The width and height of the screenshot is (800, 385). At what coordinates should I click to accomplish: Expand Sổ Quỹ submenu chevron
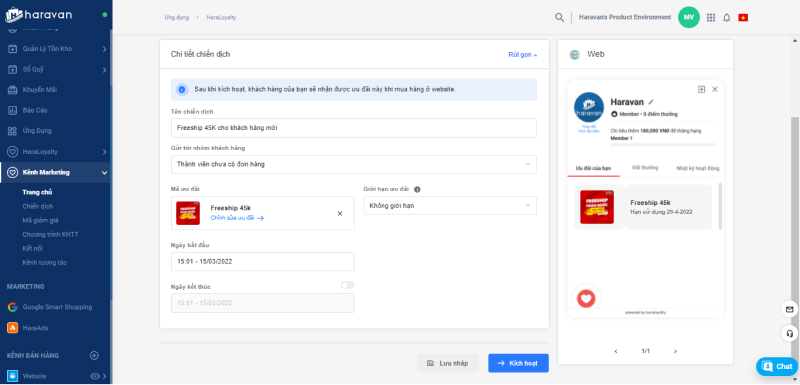104,69
